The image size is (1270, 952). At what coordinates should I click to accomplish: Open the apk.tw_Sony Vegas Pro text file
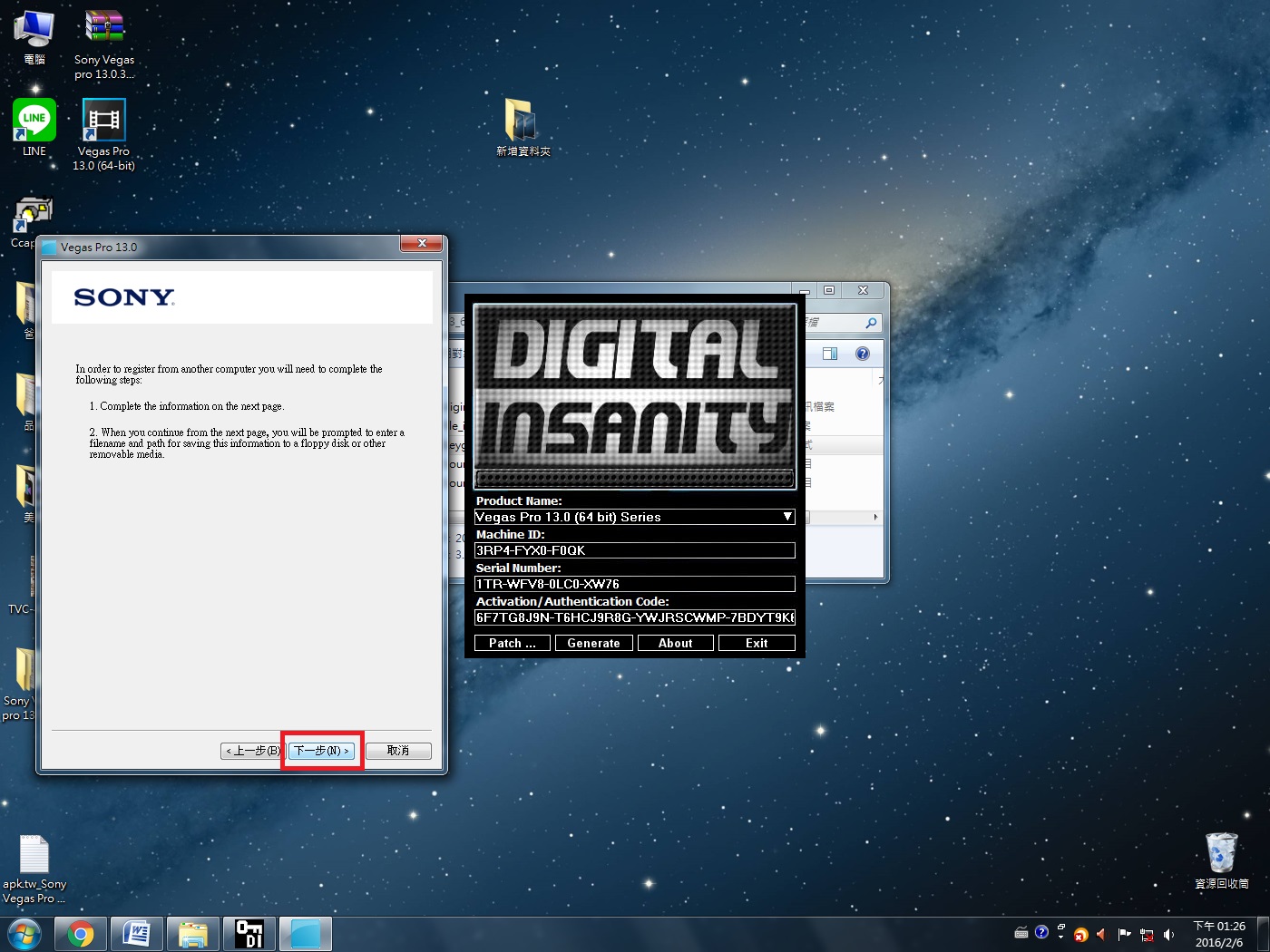pos(34,869)
